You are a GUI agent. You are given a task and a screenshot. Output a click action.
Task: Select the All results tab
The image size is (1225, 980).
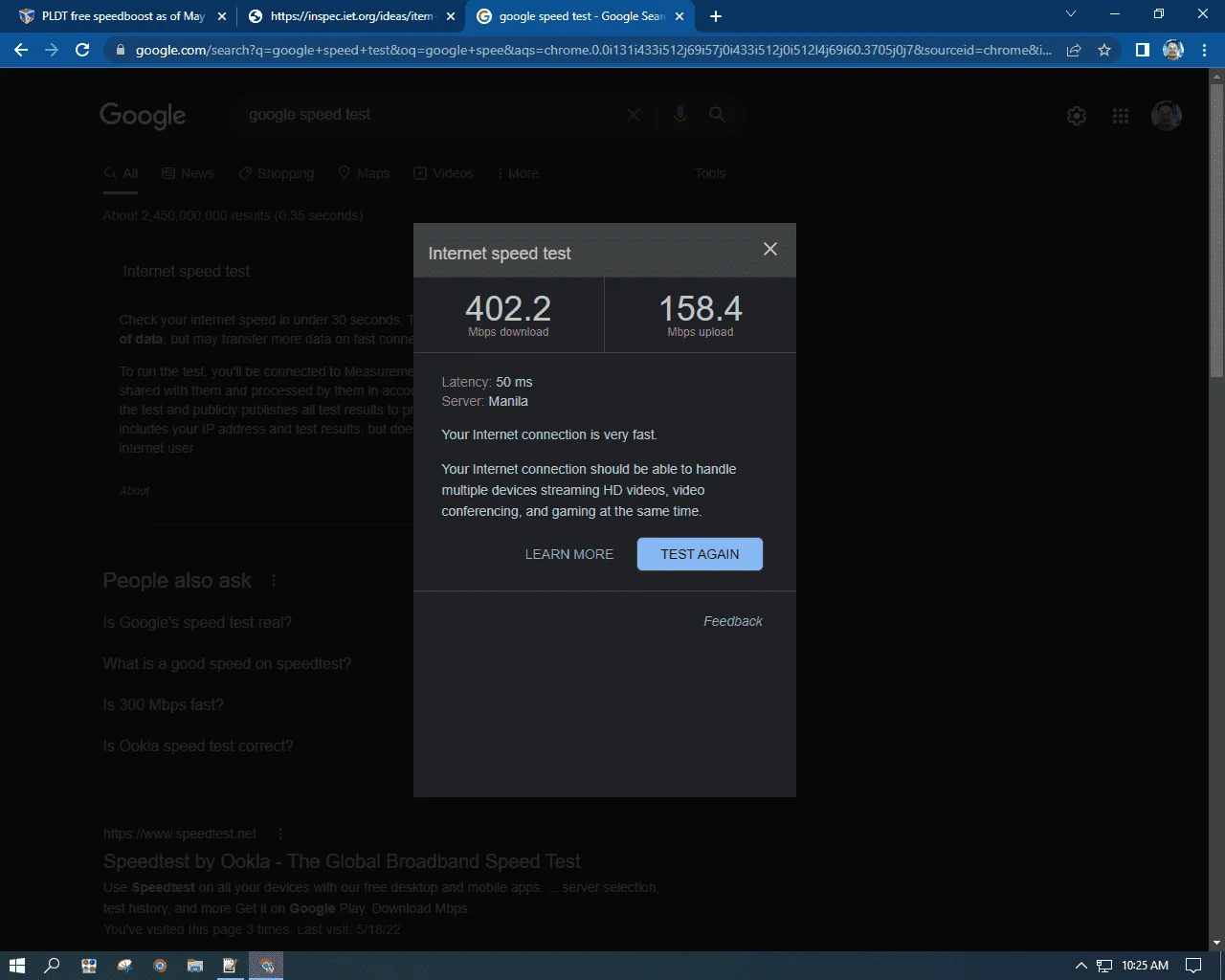click(122, 173)
